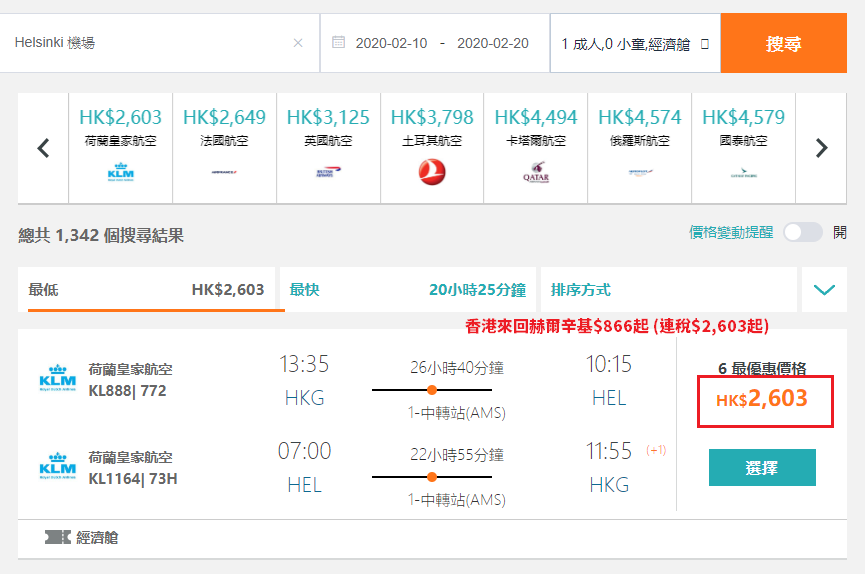Click the 選擇 select button for KLM flight
Image resolution: width=865 pixels, height=574 pixels.
click(762, 467)
